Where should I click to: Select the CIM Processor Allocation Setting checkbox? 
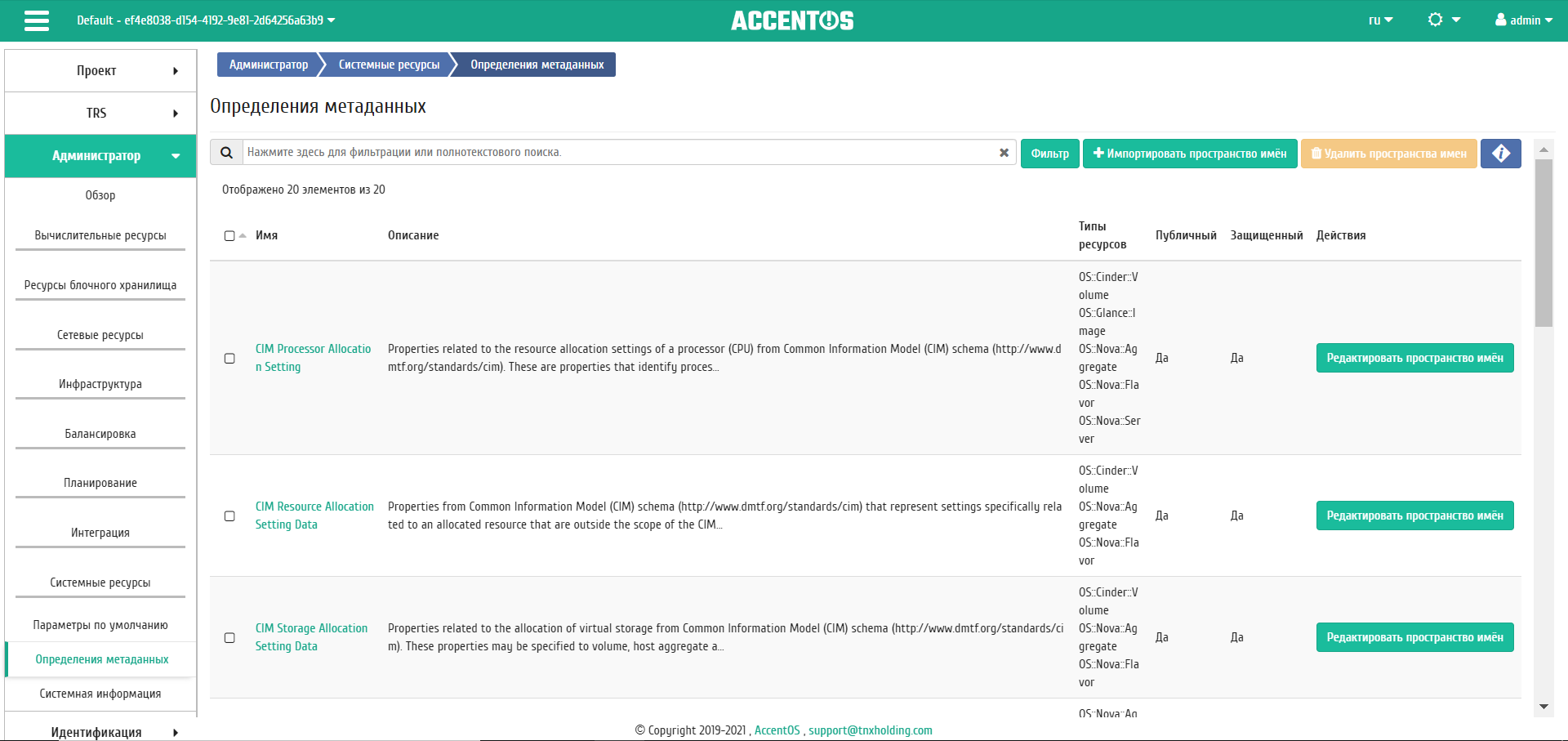click(x=229, y=359)
